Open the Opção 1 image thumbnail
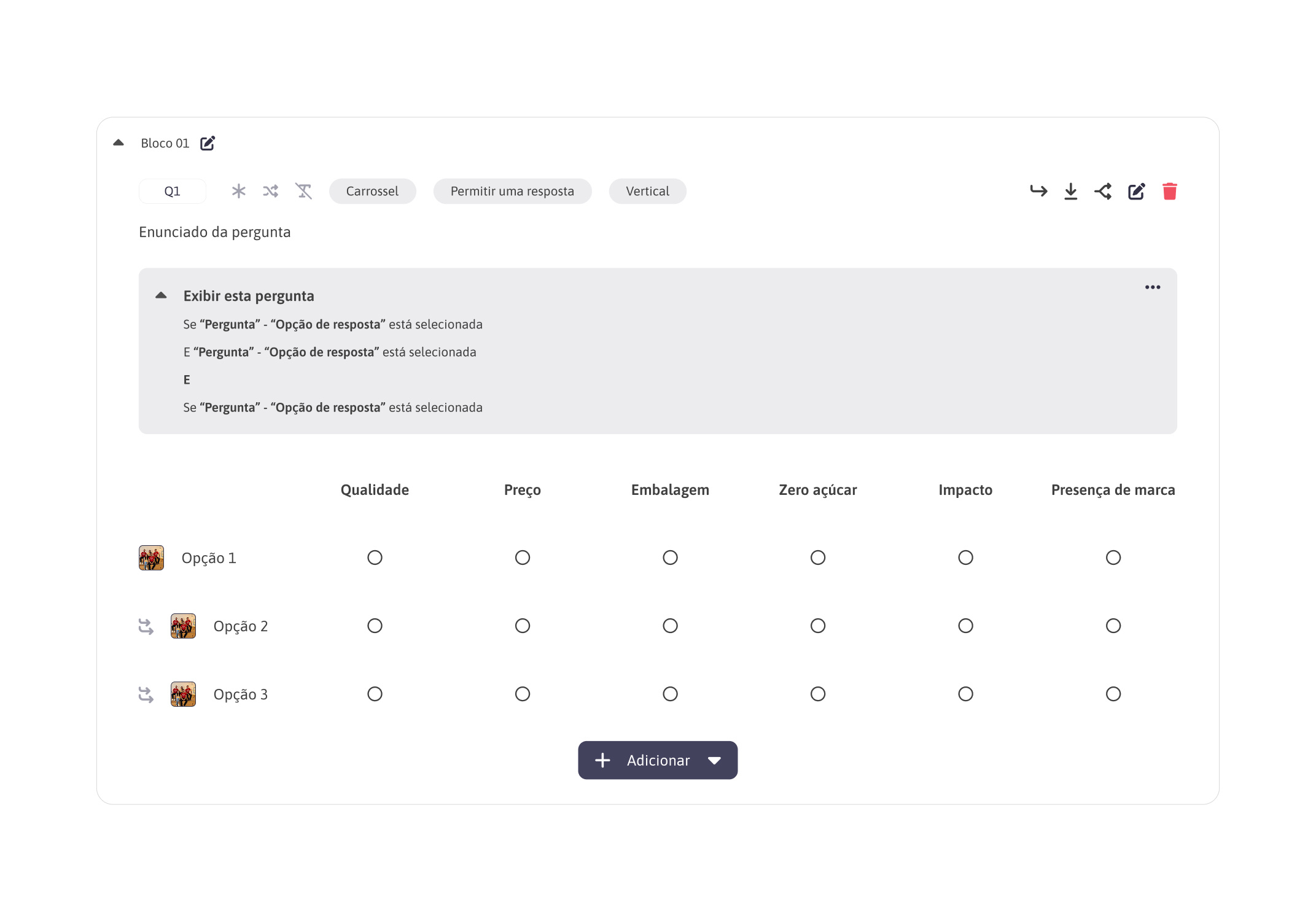This screenshot has height=921, width=1316. point(151,558)
